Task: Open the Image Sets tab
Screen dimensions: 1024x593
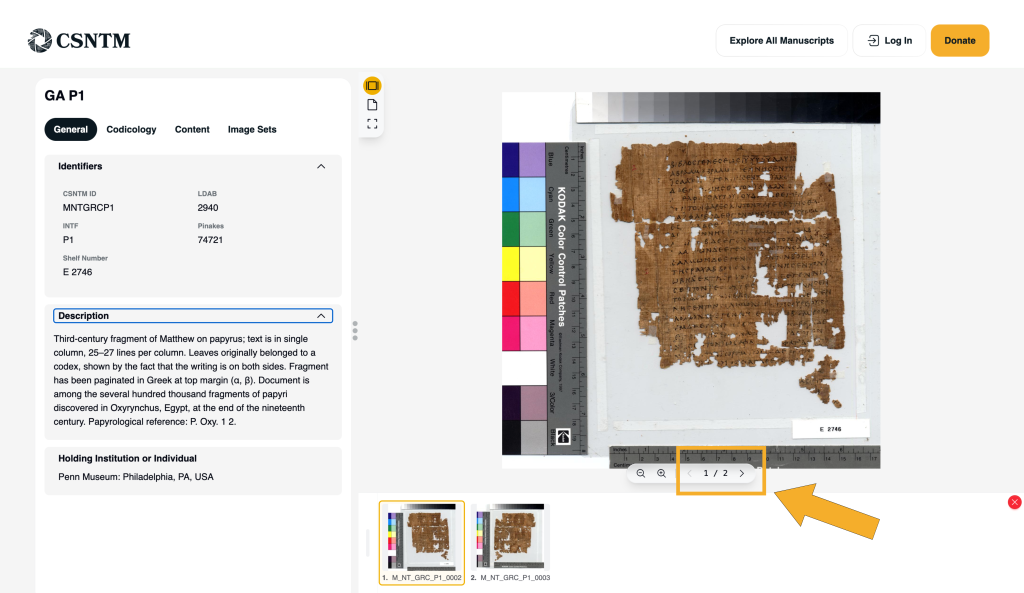Action: coord(252,129)
